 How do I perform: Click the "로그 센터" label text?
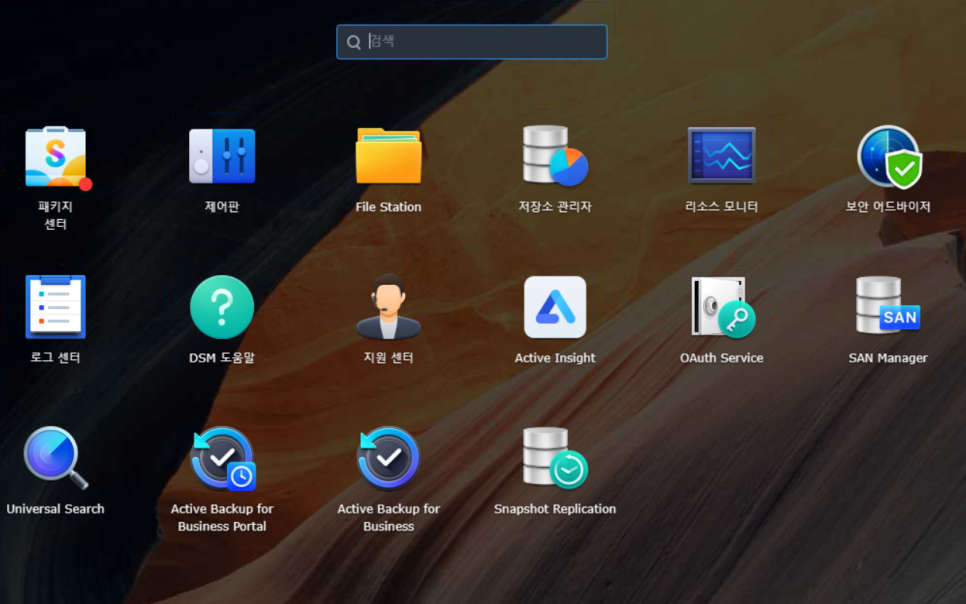click(x=55, y=358)
